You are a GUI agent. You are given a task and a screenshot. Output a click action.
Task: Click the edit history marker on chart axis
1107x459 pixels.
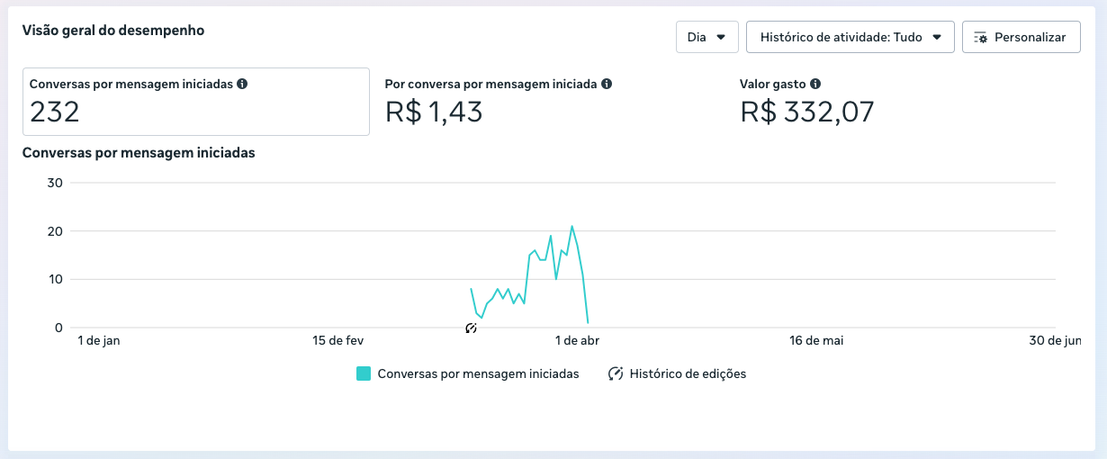pos(472,328)
